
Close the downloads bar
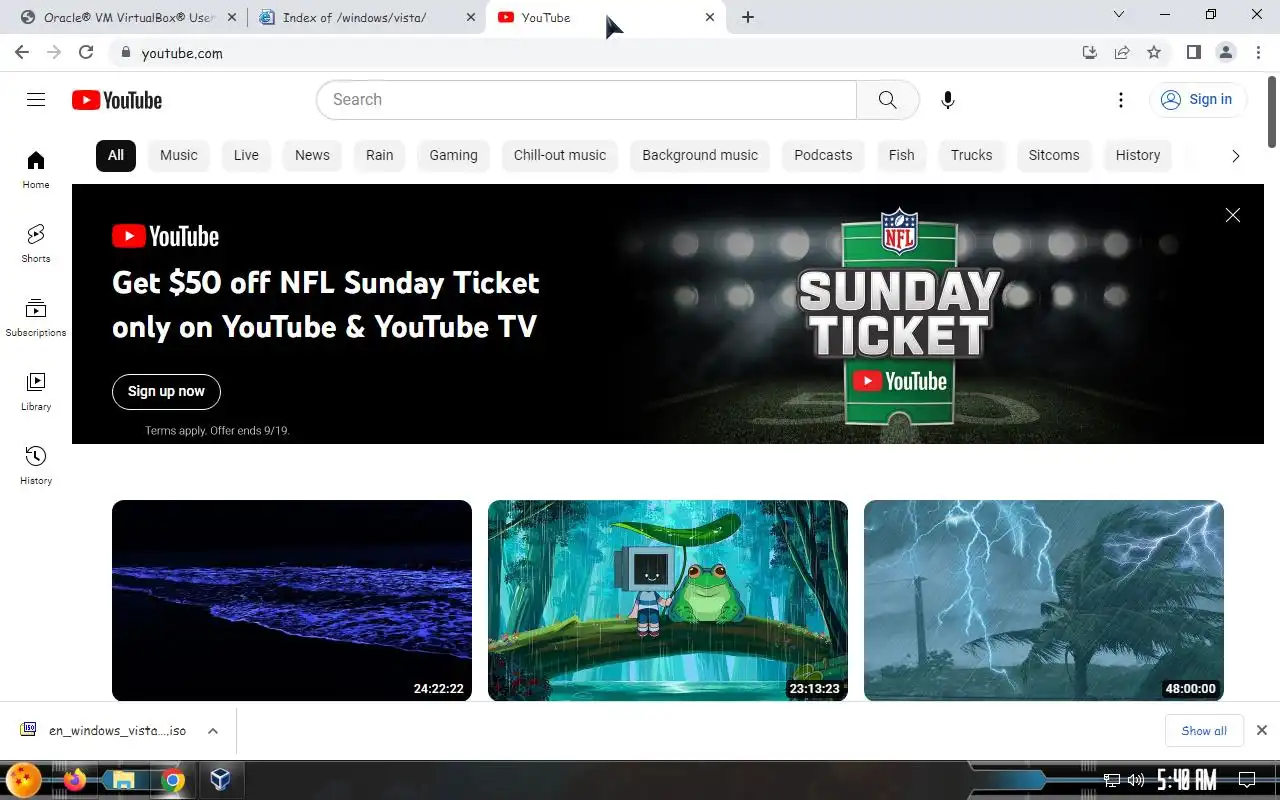click(x=1262, y=731)
